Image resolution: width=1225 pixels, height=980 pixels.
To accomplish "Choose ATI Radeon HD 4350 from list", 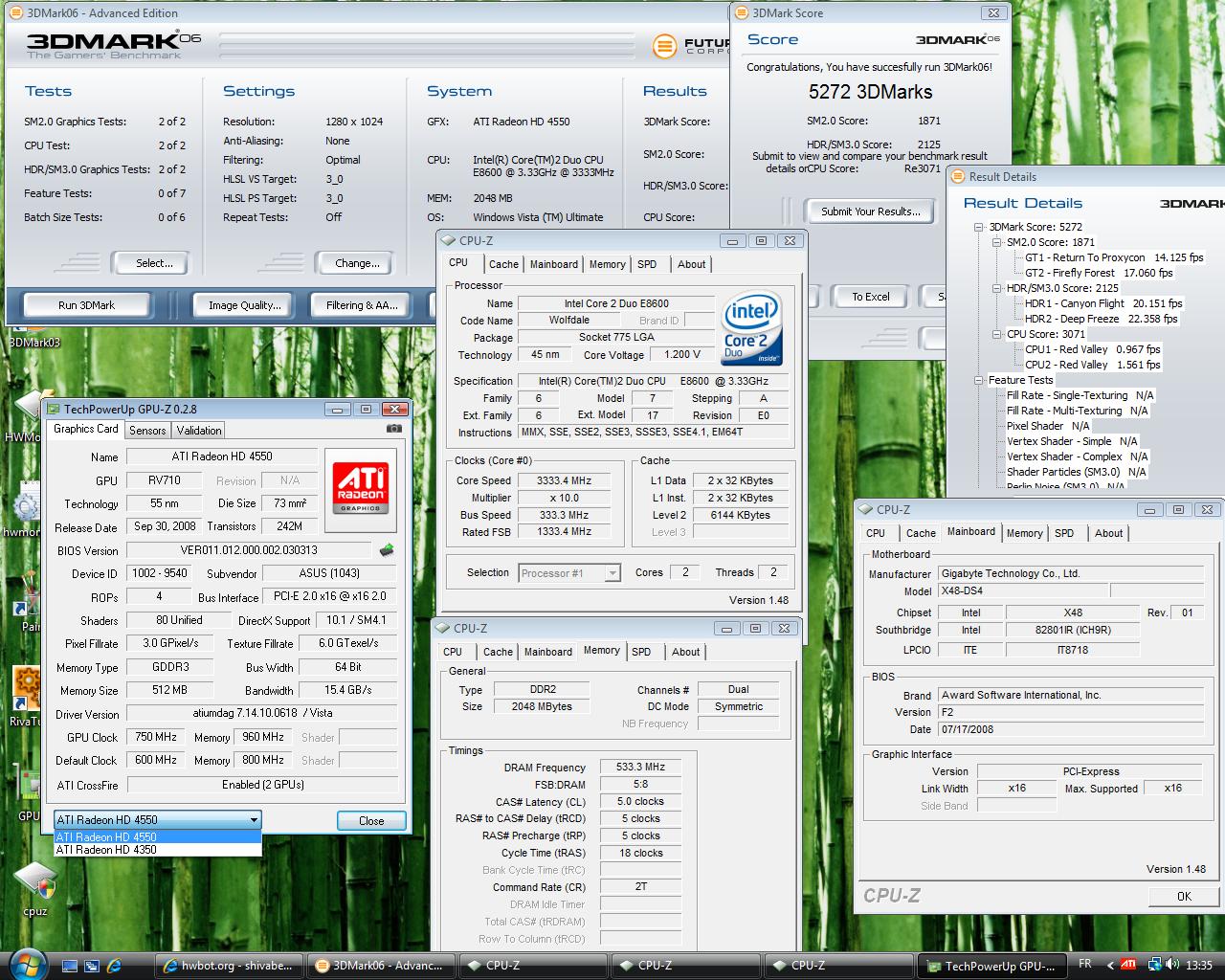I will (157, 849).
